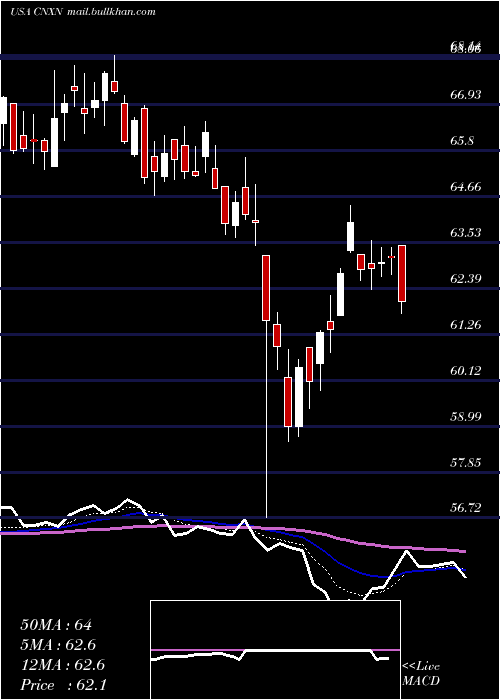Click the 57.85 price axis label
The image size is (500, 700).
pos(466,462)
